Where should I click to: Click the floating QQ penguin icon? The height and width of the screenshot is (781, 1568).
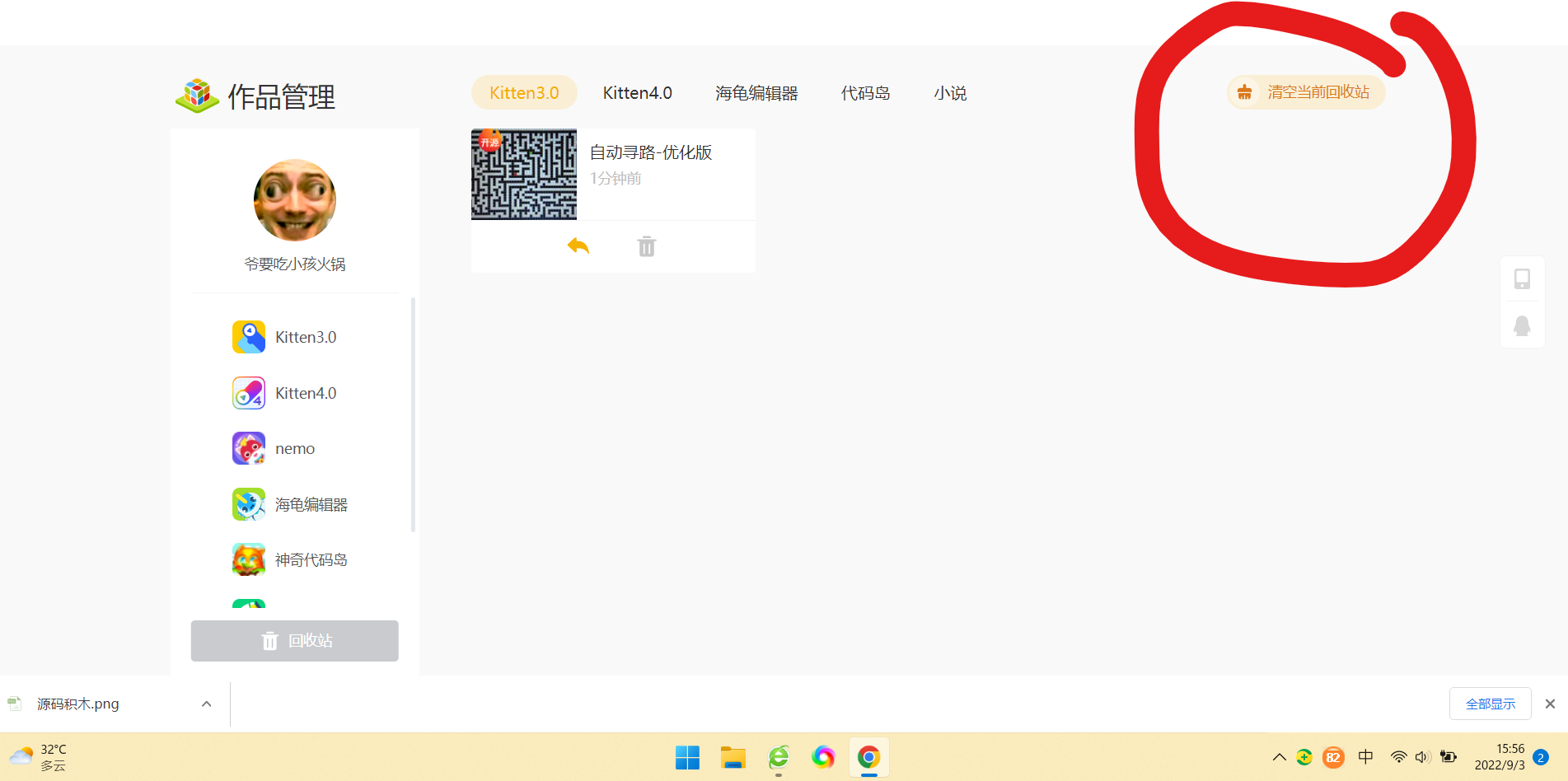[x=1523, y=325]
